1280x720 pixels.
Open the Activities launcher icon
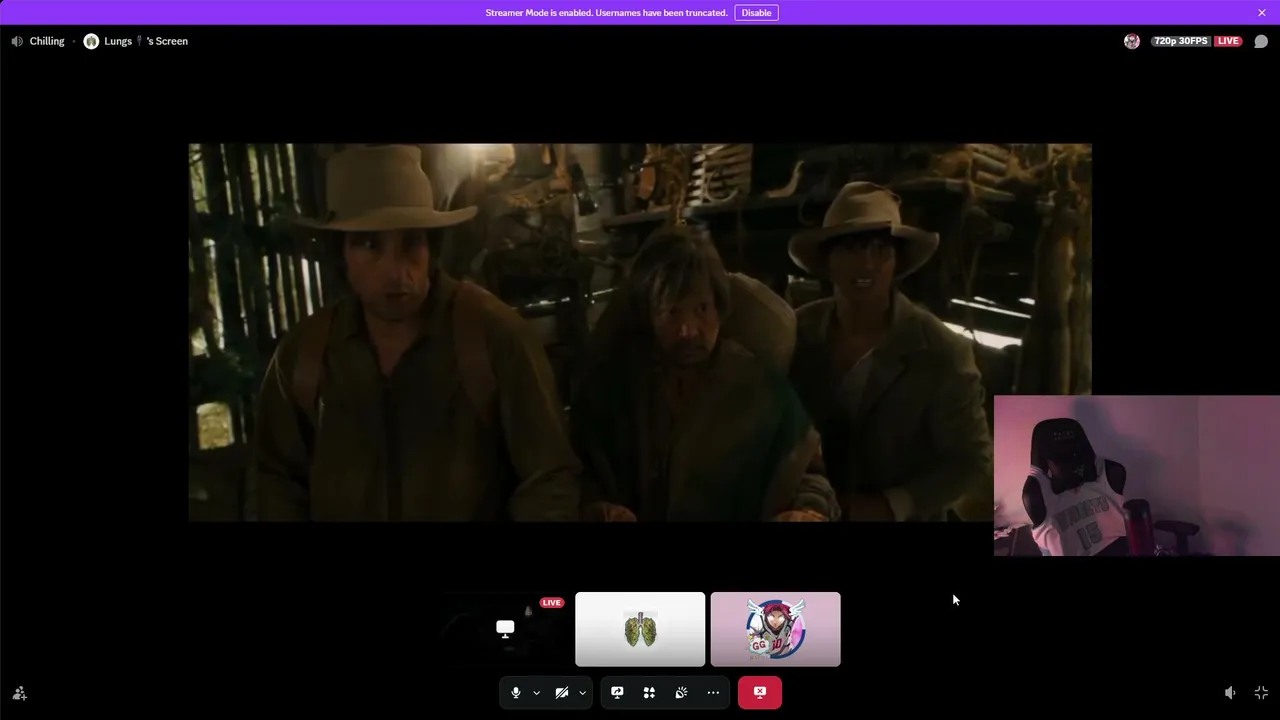point(649,692)
